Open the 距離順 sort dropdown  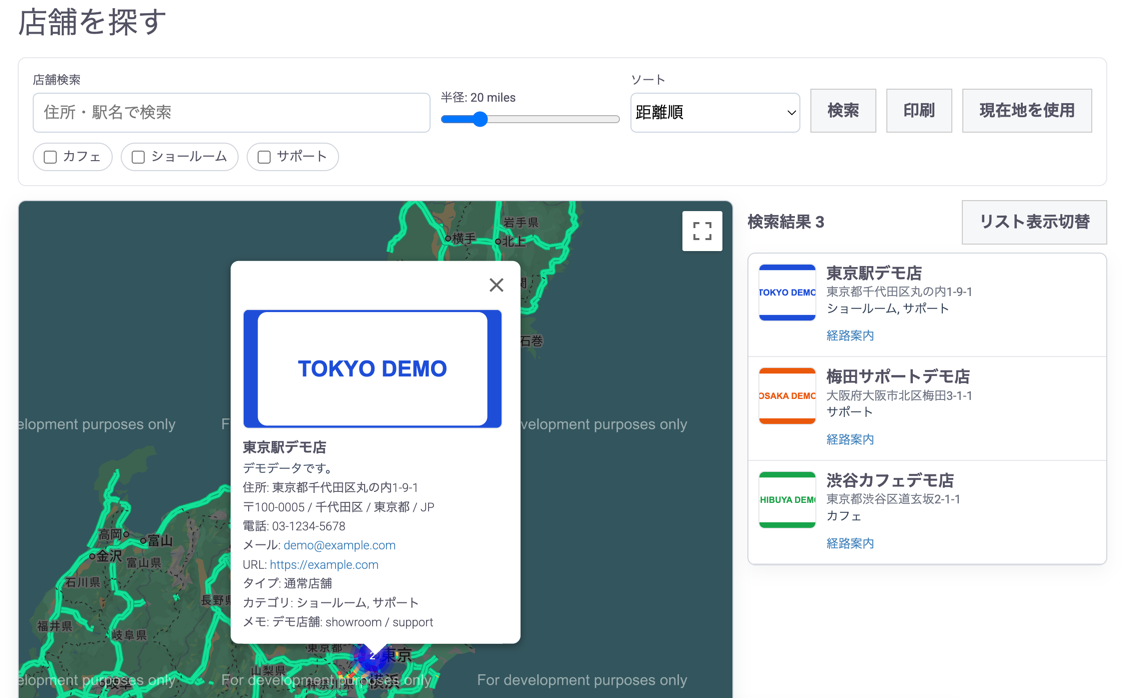[x=715, y=112]
